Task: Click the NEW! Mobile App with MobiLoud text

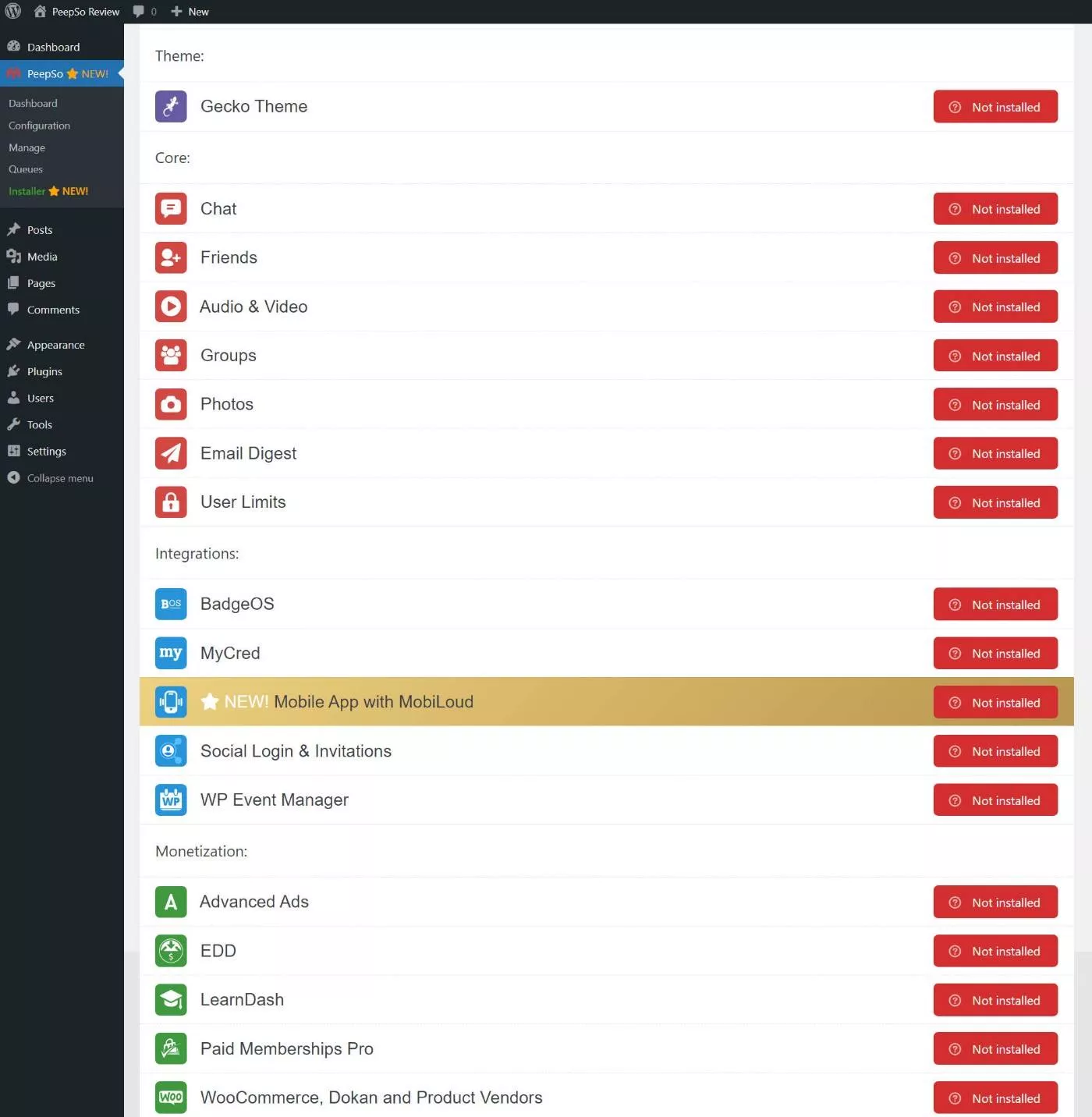Action: tap(337, 702)
